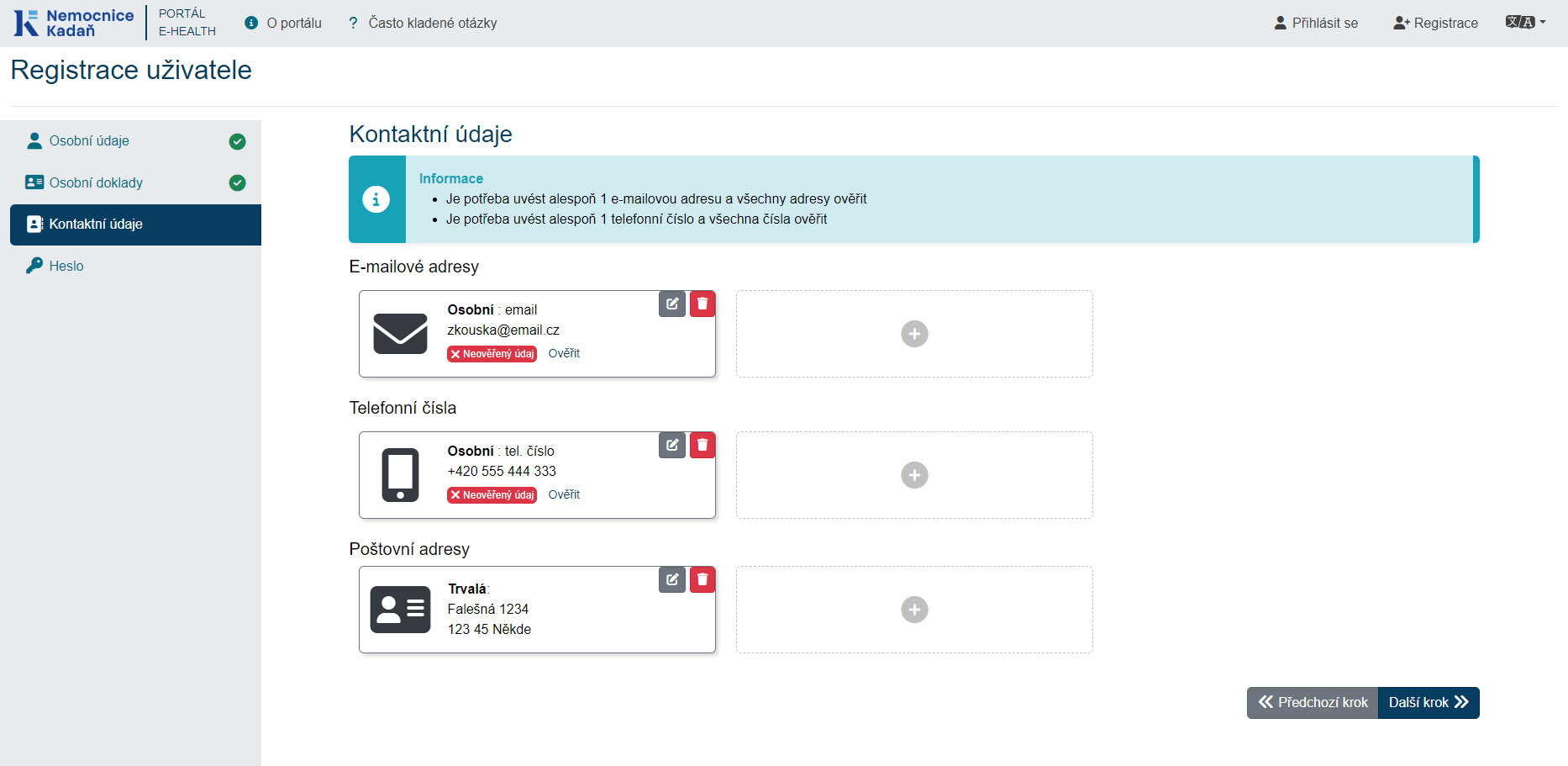Screen dimensions: 1568x766
Task: Click the E-mailové adresy heading
Action: tap(414, 267)
